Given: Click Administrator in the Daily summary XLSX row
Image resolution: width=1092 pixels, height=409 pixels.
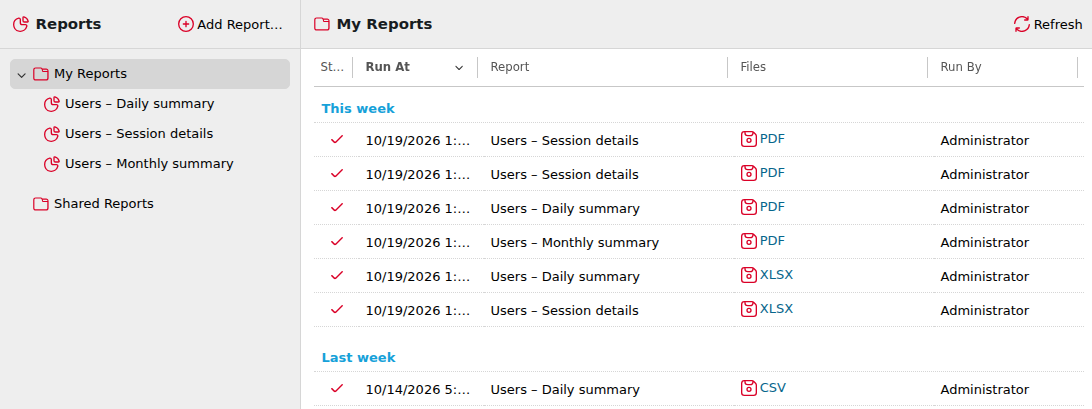Looking at the screenshot, I should tap(984, 277).
